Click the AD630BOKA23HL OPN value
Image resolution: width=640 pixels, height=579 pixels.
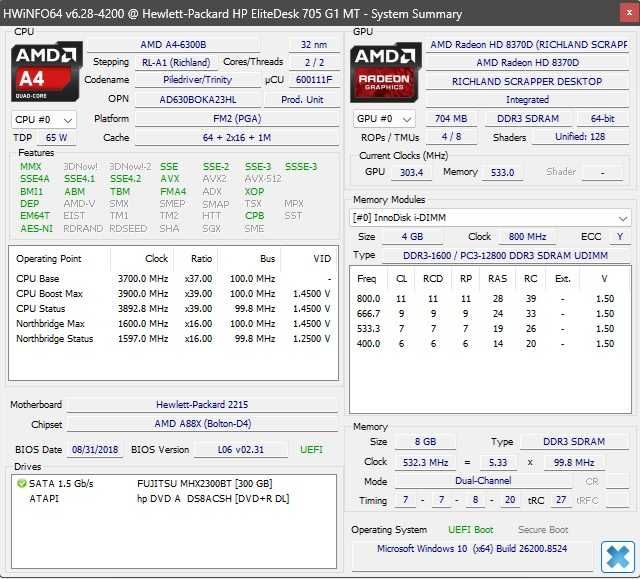click(x=198, y=100)
